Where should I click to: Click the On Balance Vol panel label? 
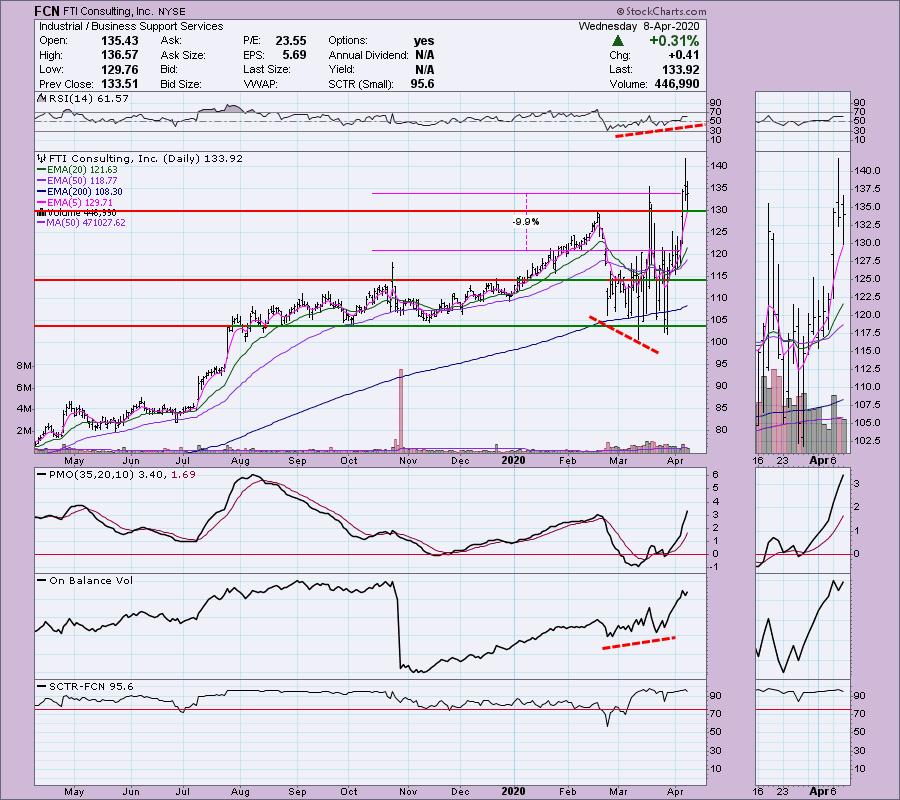pyautogui.click(x=91, y=581)
